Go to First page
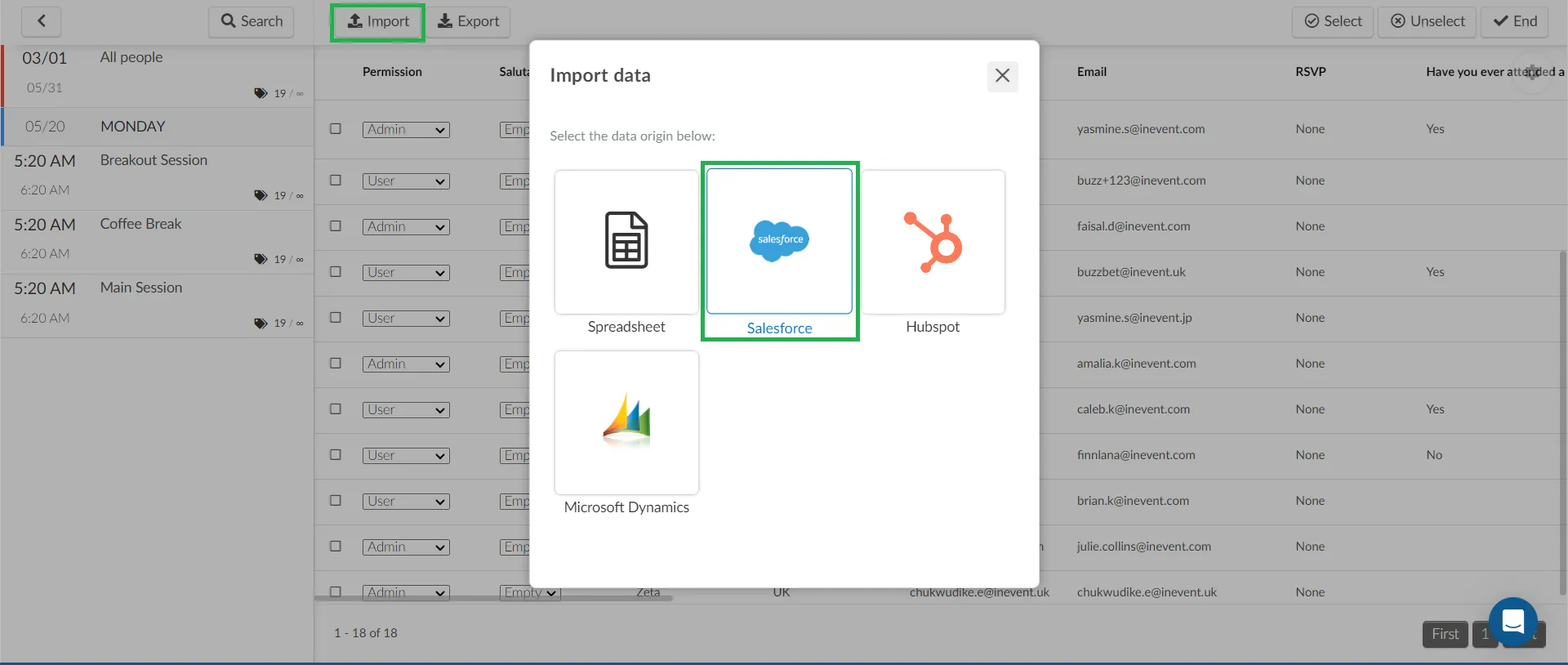Image resolution: width=1568 pixels, height=665 pixels. coord(1445,634)
